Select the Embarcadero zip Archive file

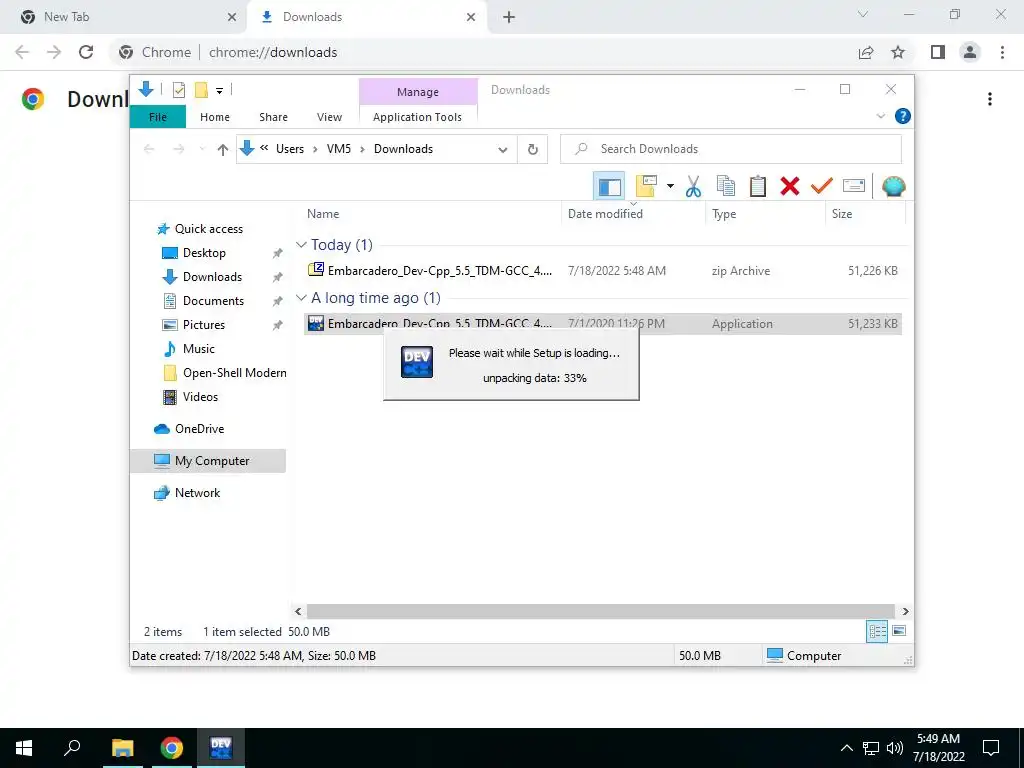tap(603, 270)
